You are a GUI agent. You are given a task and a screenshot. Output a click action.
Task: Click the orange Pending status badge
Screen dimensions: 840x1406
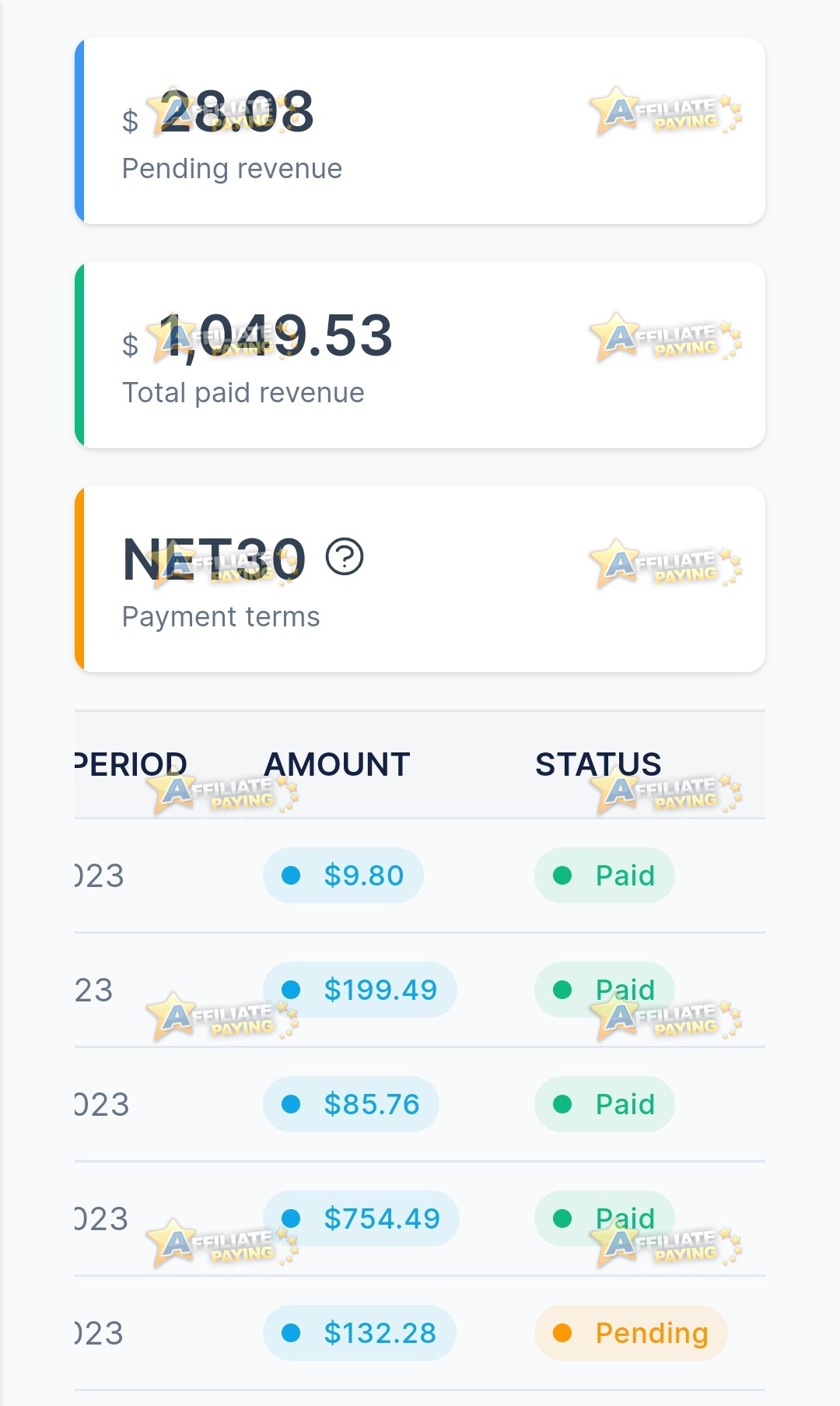pos(631,1333)
